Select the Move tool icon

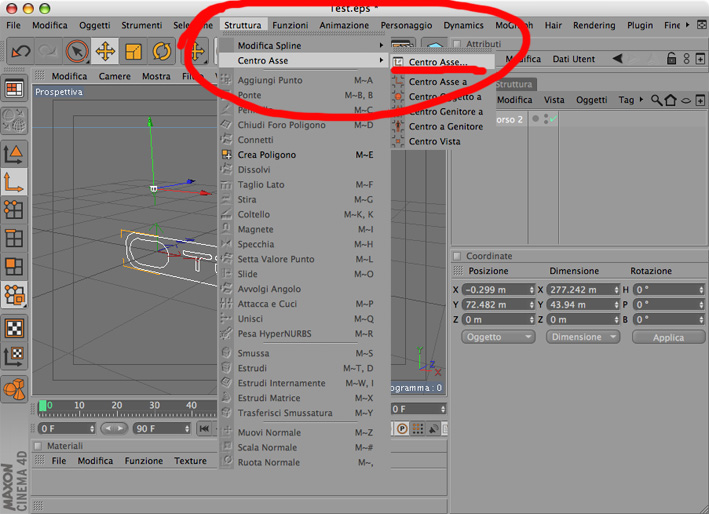click(x=105, y=51)
